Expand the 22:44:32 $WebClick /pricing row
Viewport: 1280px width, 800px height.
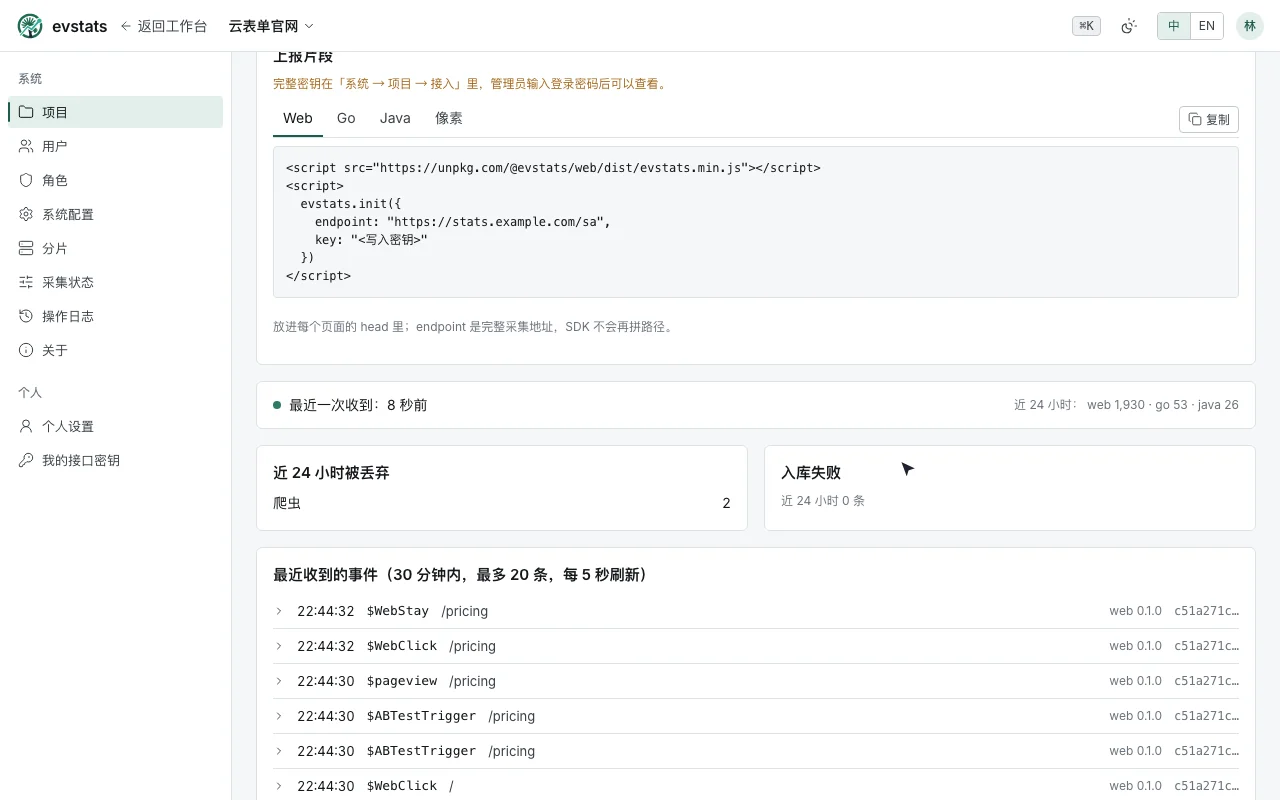pos(756,646)
